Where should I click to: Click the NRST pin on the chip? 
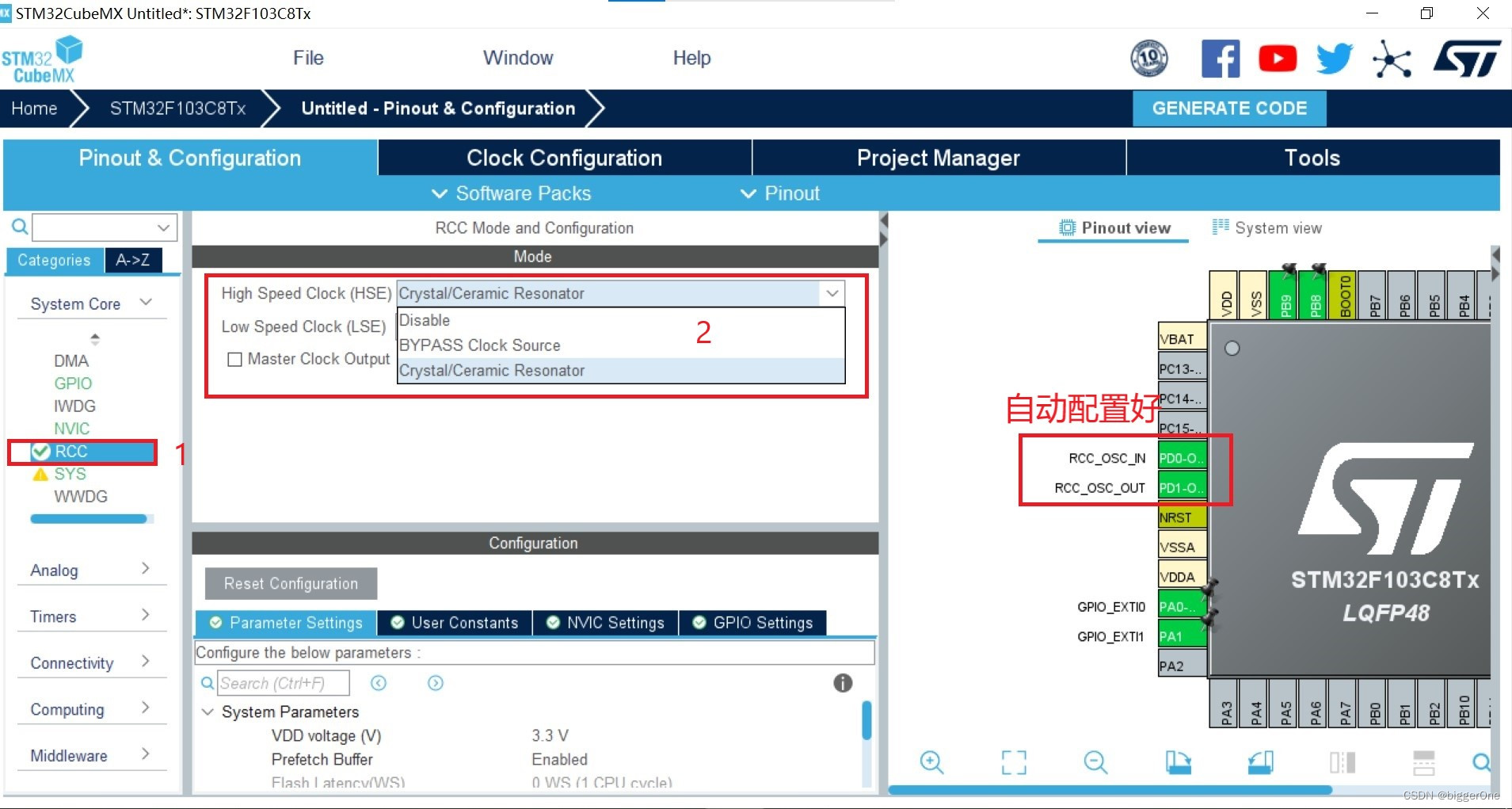[1182, 517]
